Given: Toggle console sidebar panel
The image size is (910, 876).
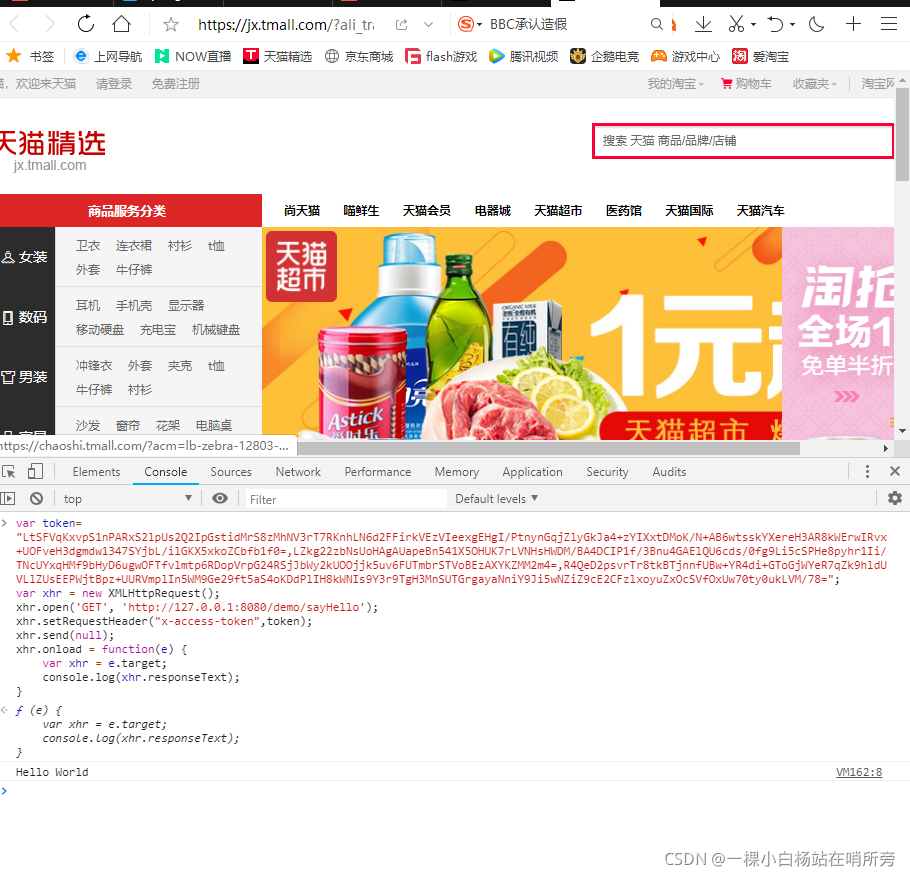Looking at the screenshot, I should point(8,499).
